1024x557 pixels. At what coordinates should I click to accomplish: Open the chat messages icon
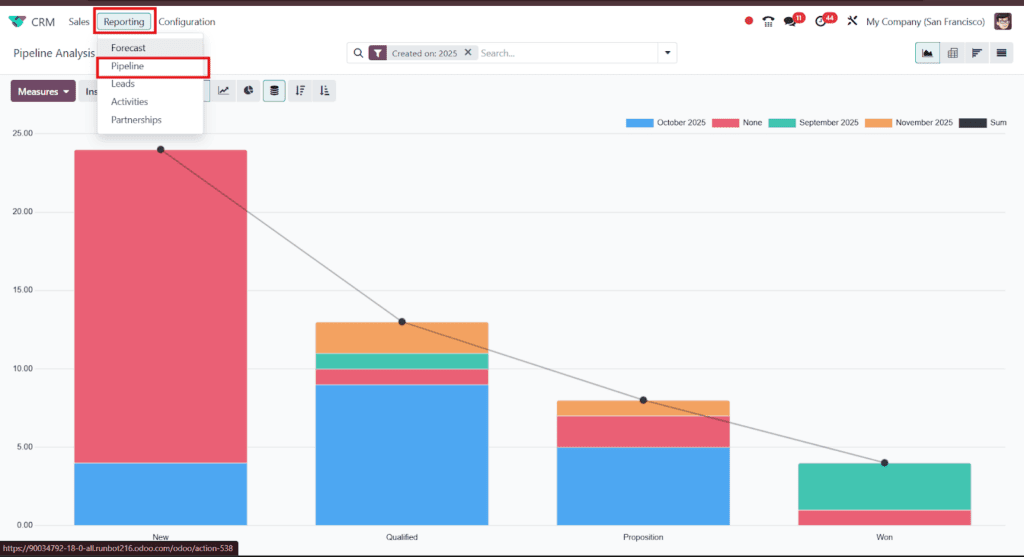click(791, 21)
